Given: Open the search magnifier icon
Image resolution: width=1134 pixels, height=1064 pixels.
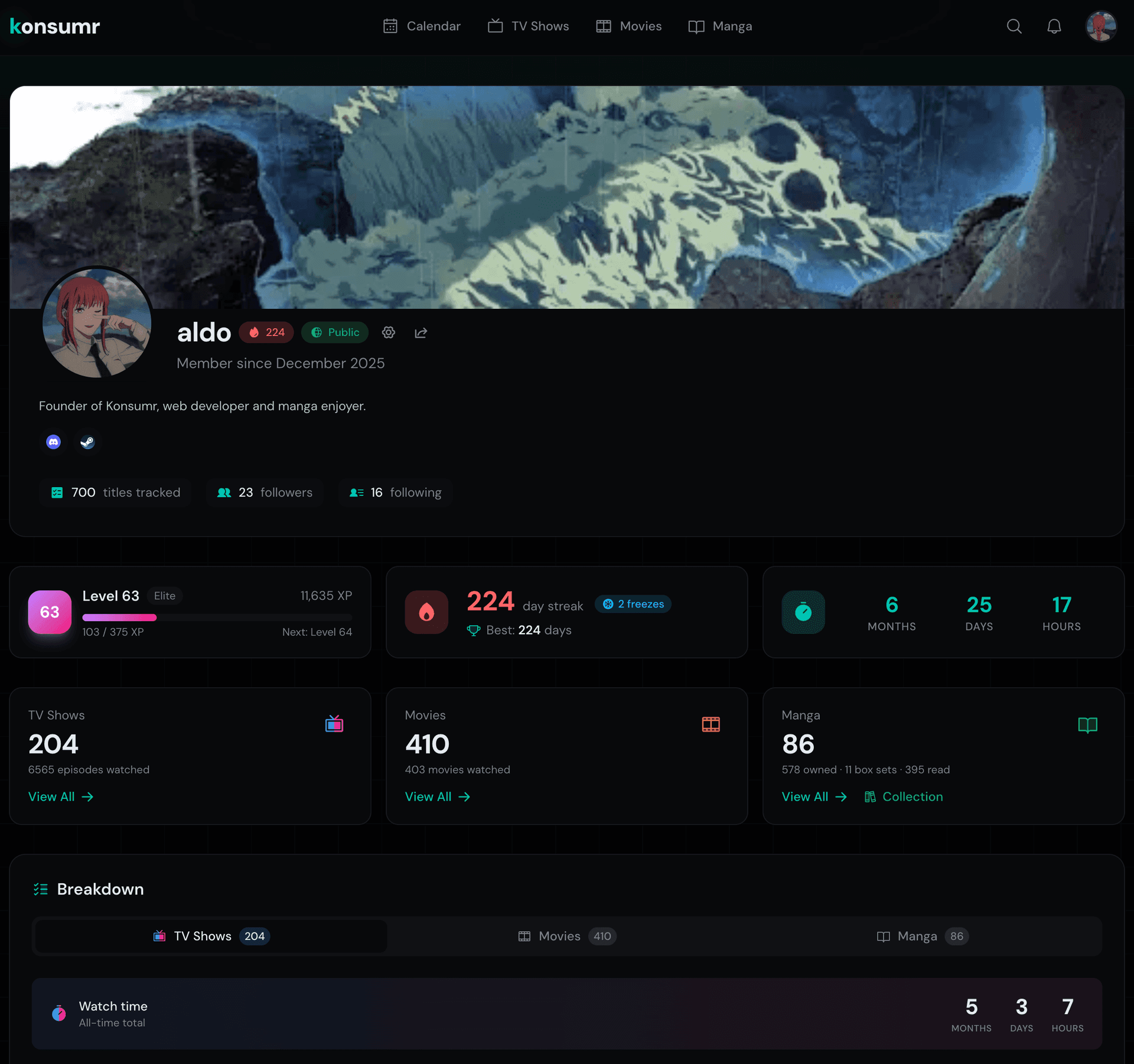Looking at the screenshot, I should tap(1014, 26).
